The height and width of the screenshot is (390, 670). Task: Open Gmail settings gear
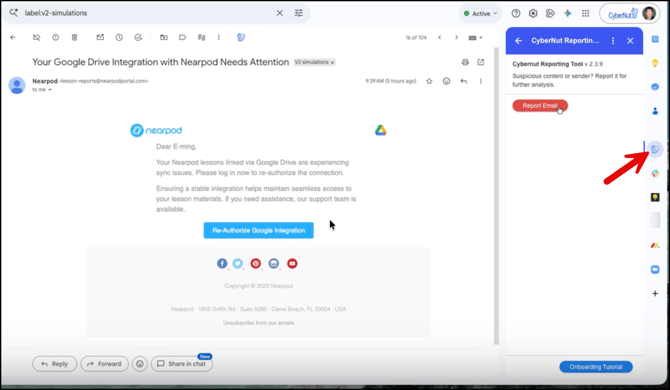point(533,13)
